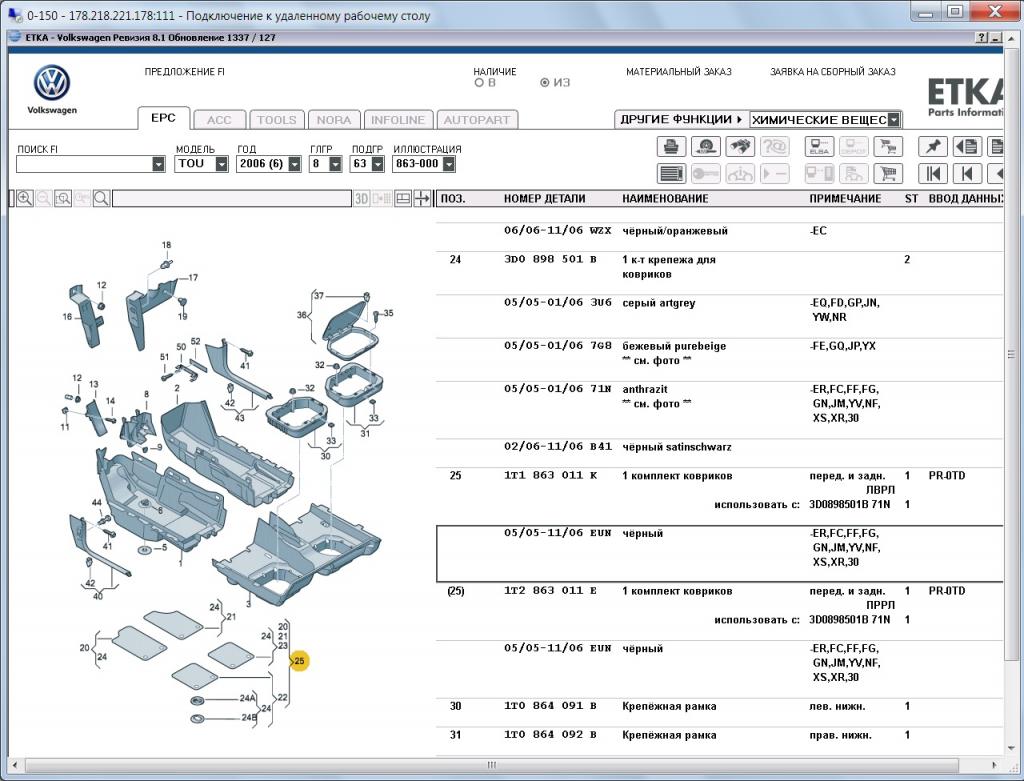The width and height of the screenshot is (1024, 781).
Task: Open the МОДЕЛЬ dropdown showing TOU
Action: click(x=222, y=165)
